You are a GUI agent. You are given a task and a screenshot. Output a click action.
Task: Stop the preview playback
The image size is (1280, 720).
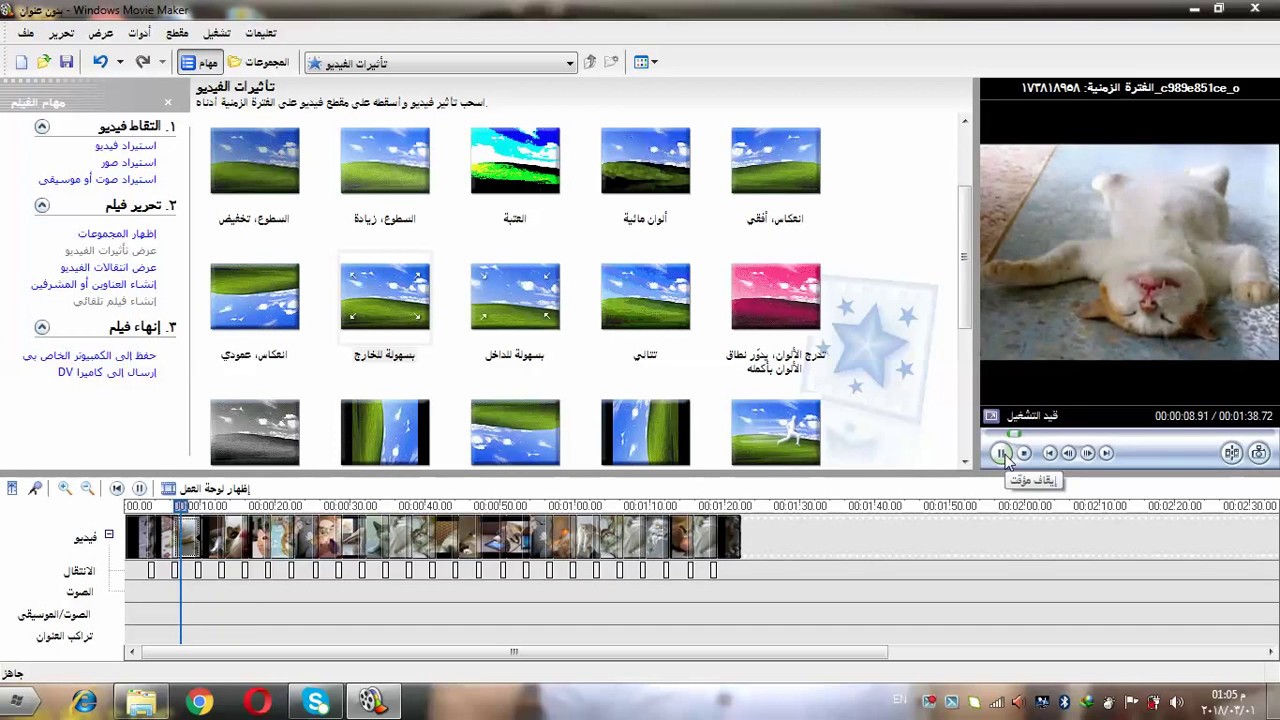[1024, 453]
